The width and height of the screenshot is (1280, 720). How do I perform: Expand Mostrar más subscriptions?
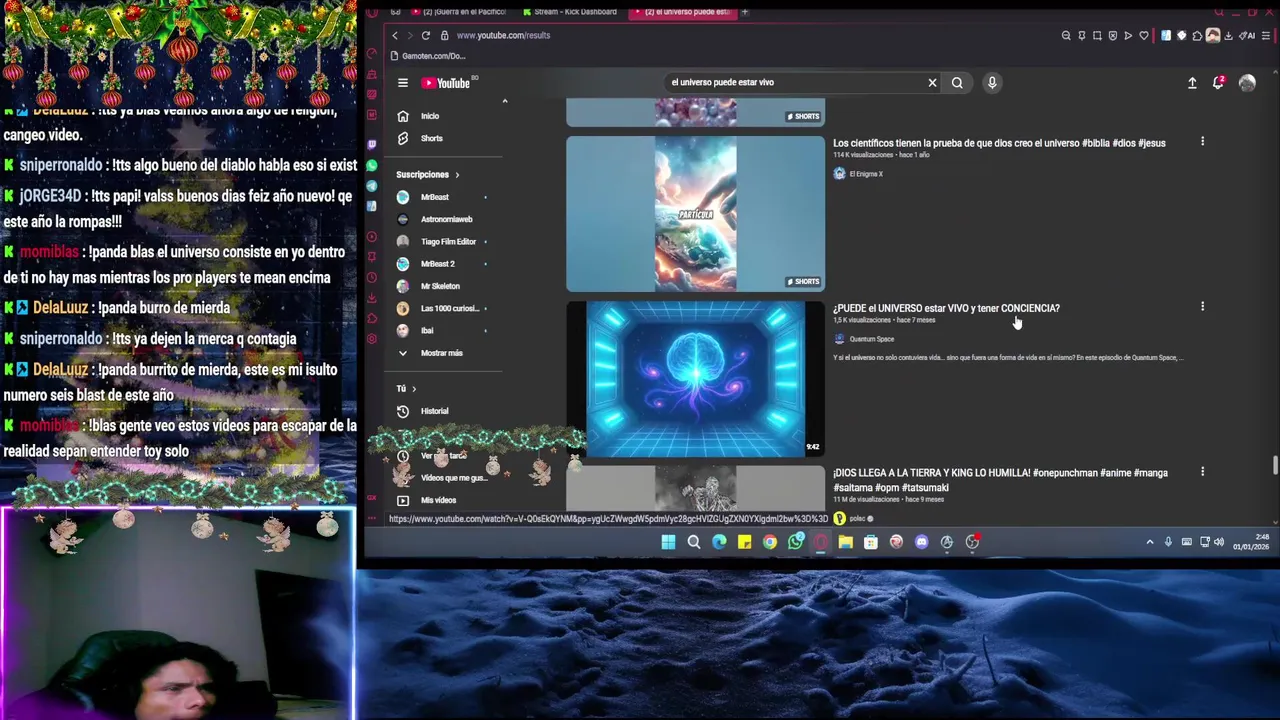point(440,353)
